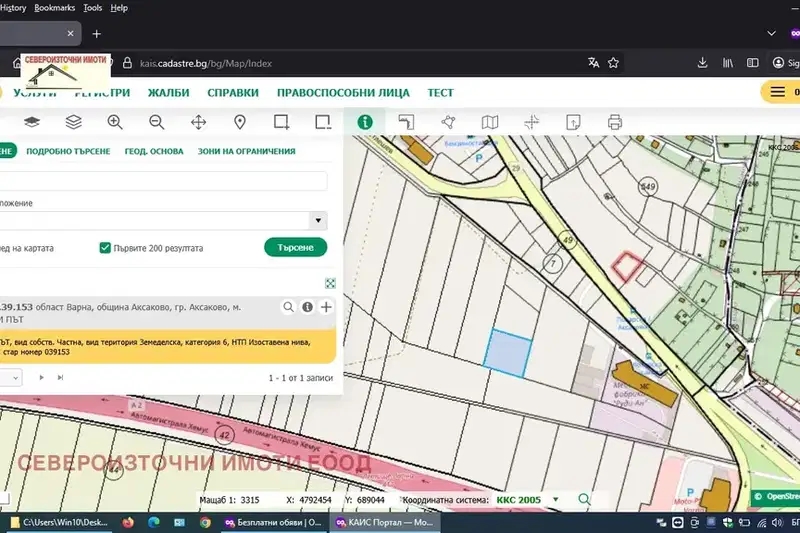Open the Bookmarks menu
Viewport: 800px width, 533px height.
(55, 8)
